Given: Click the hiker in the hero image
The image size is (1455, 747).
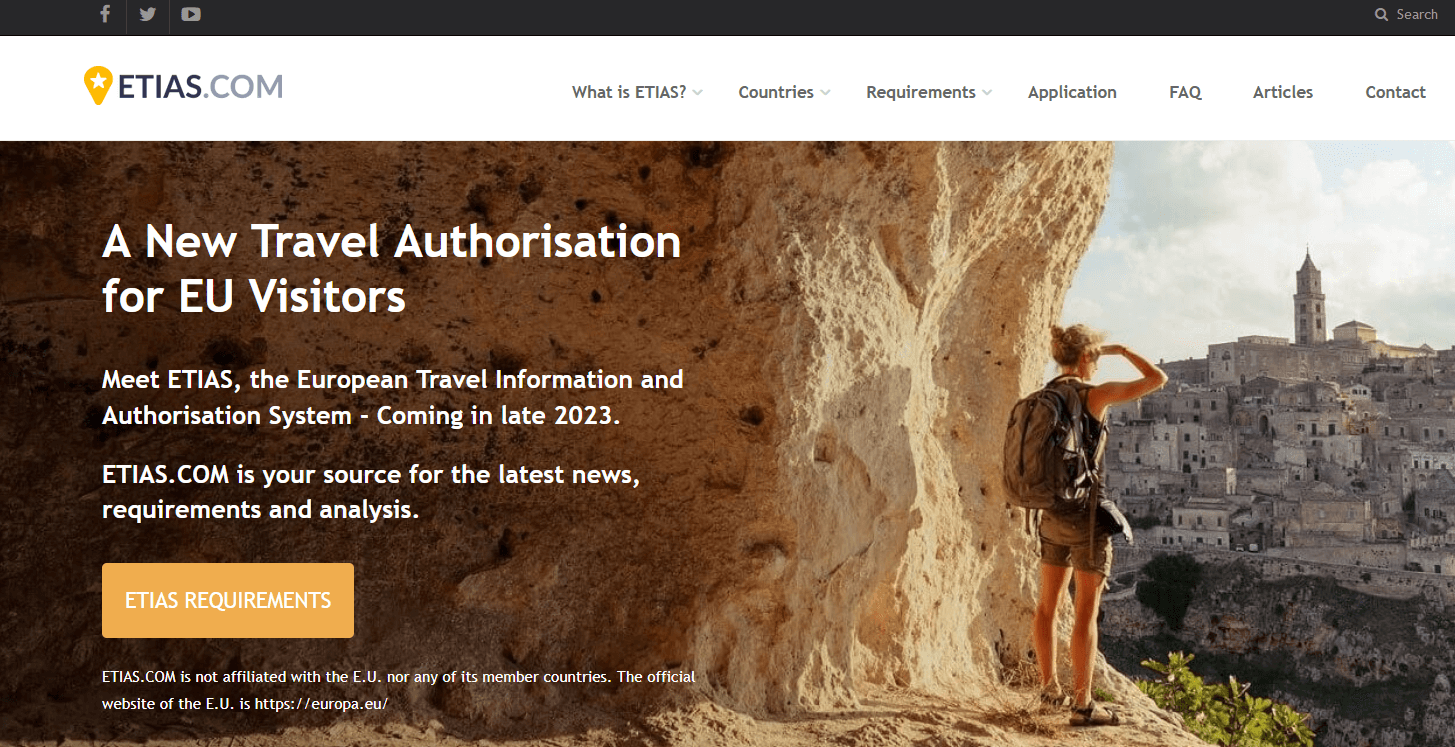Looking at the screenshot, I should point(1083,520).
